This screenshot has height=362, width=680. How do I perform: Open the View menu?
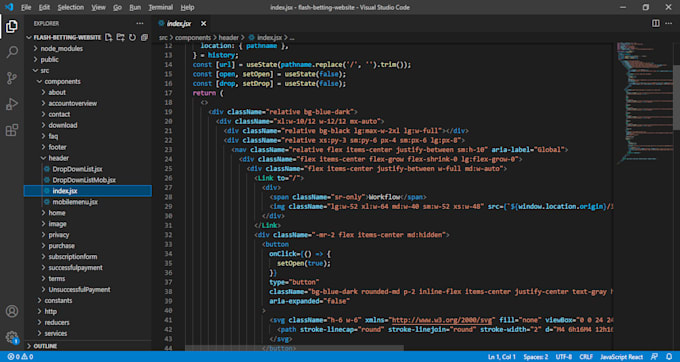98,7
